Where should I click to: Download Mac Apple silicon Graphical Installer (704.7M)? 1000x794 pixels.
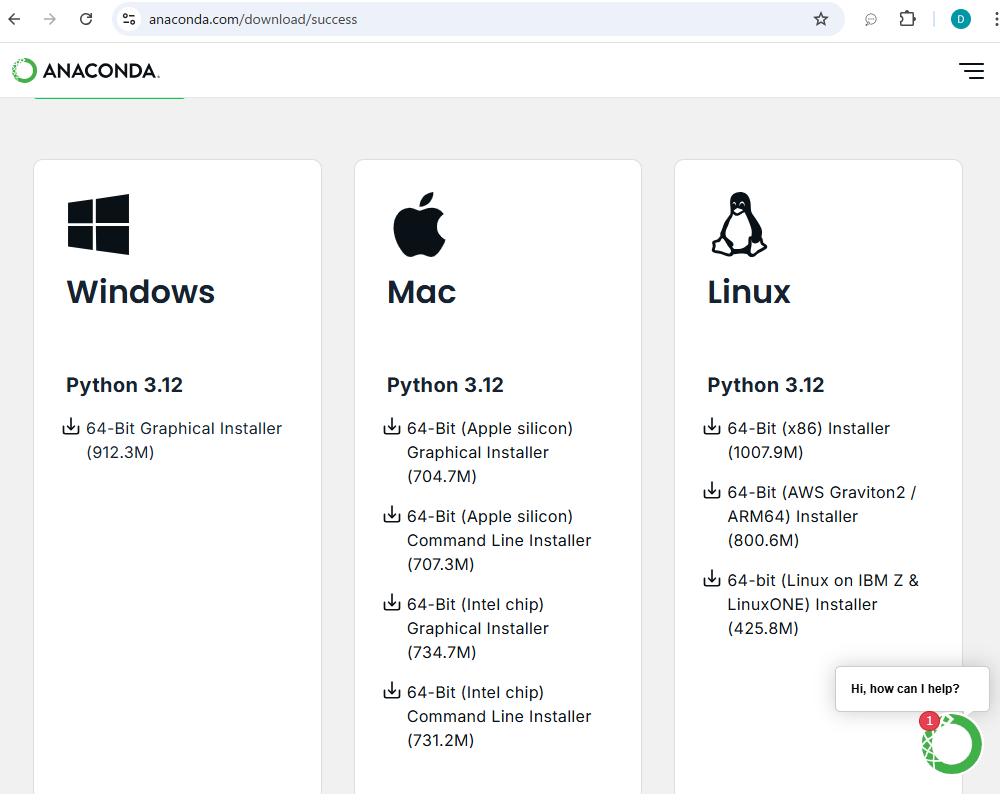[490, 452]
